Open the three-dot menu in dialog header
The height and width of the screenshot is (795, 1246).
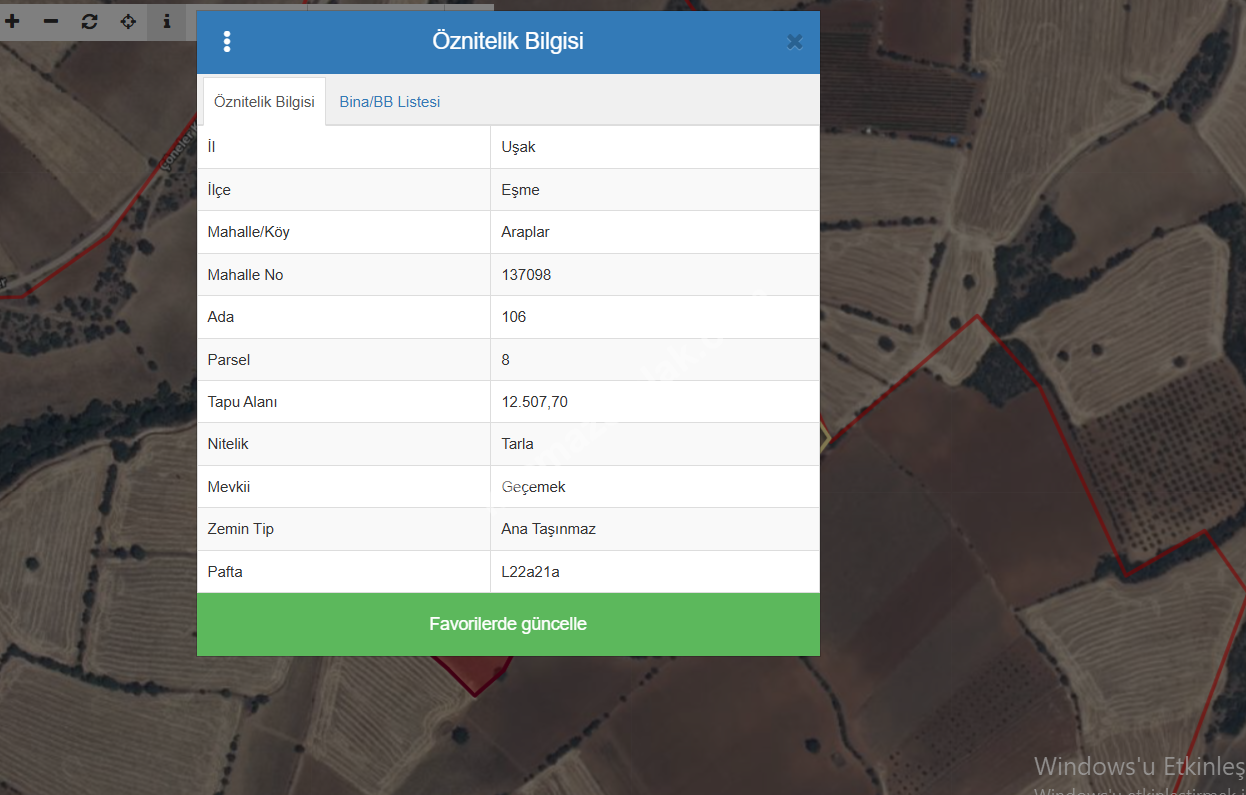[x=227, y=42]
